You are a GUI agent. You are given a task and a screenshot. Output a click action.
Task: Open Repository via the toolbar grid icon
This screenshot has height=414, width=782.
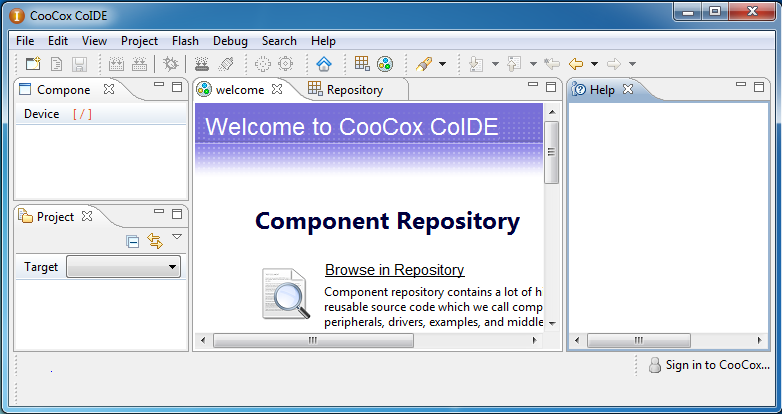point(362,63)
